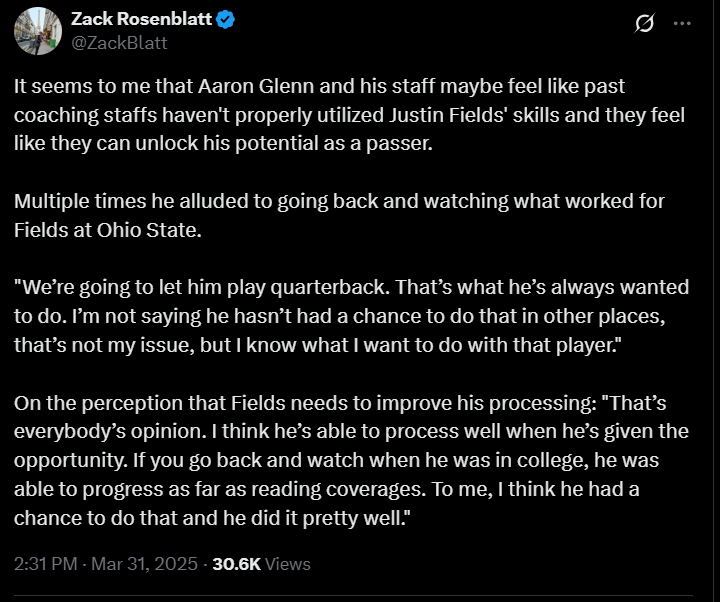
Task: Click the word Views beside the count
Action: point(288,564)
